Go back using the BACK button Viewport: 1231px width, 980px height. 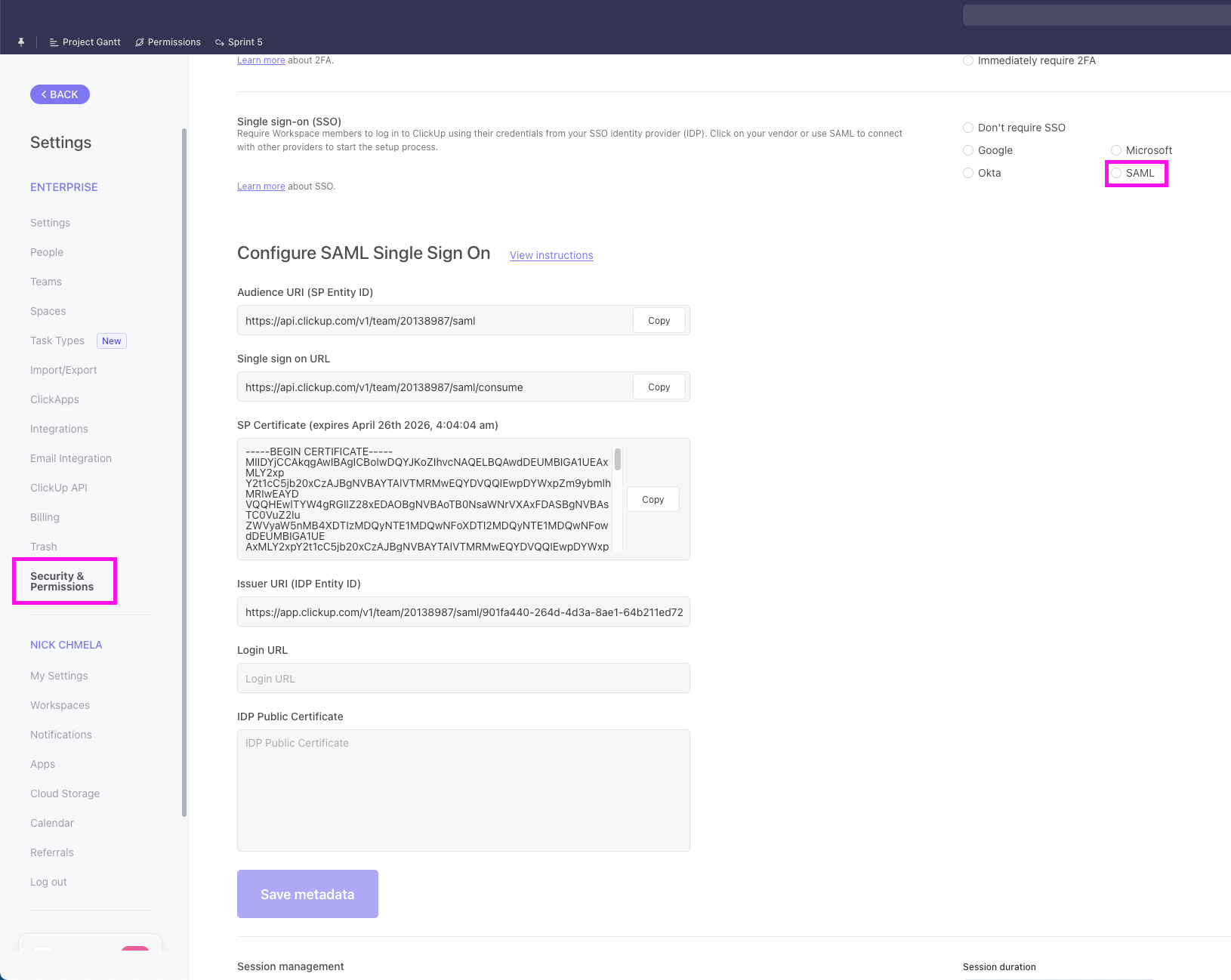click(x=60, y=94)
